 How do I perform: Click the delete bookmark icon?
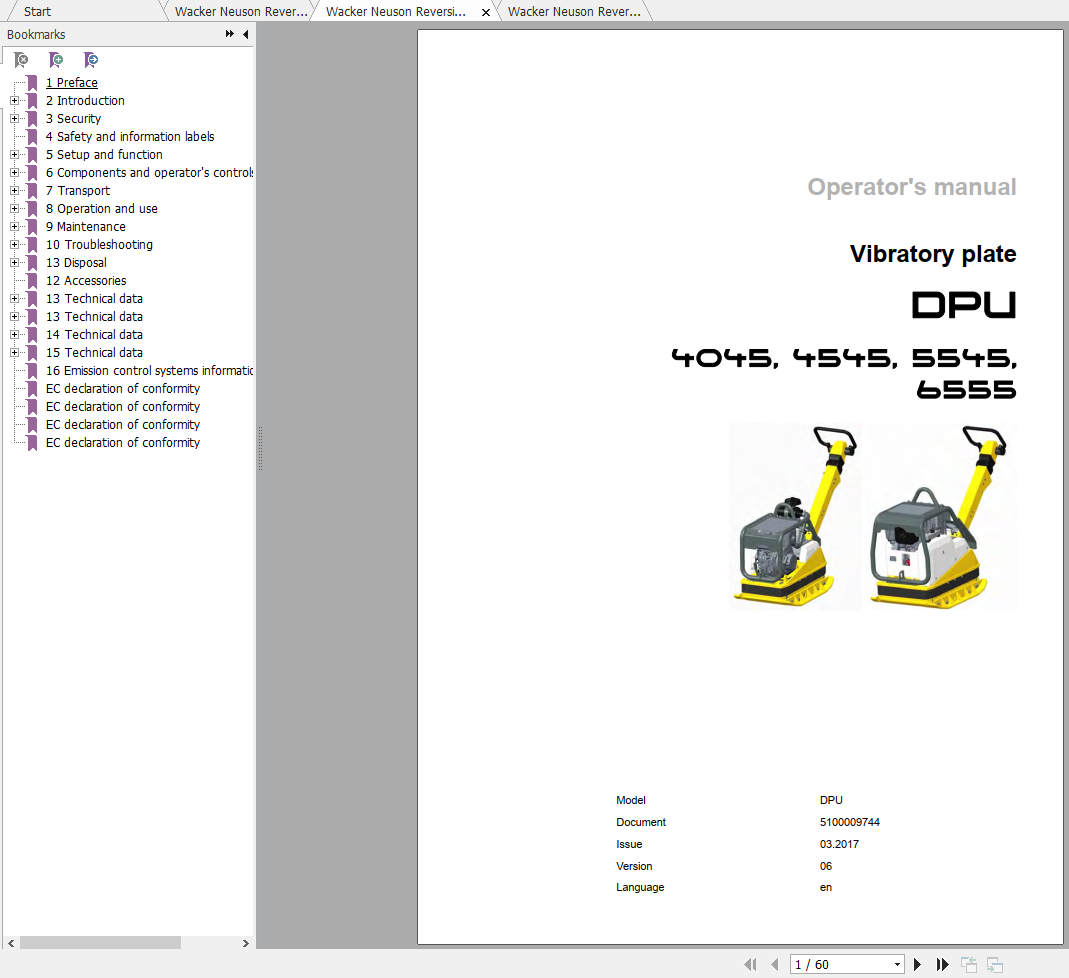point(21,60)
